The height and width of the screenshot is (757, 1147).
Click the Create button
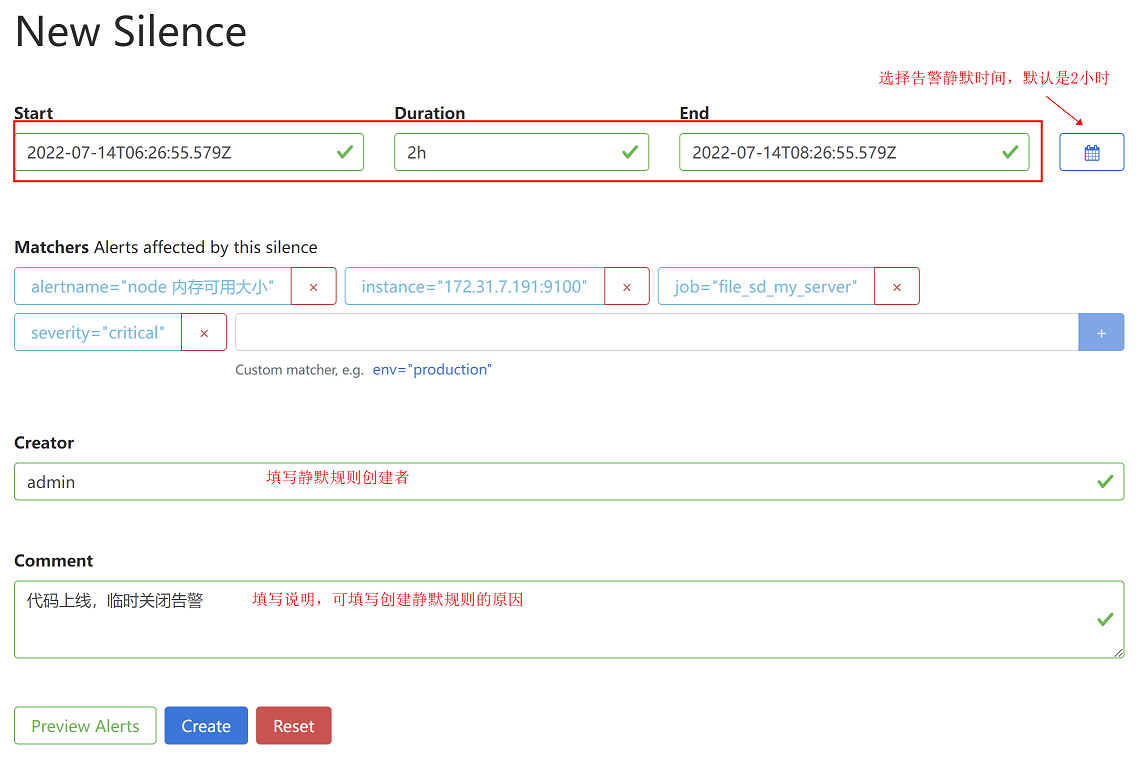coord(206,726)
